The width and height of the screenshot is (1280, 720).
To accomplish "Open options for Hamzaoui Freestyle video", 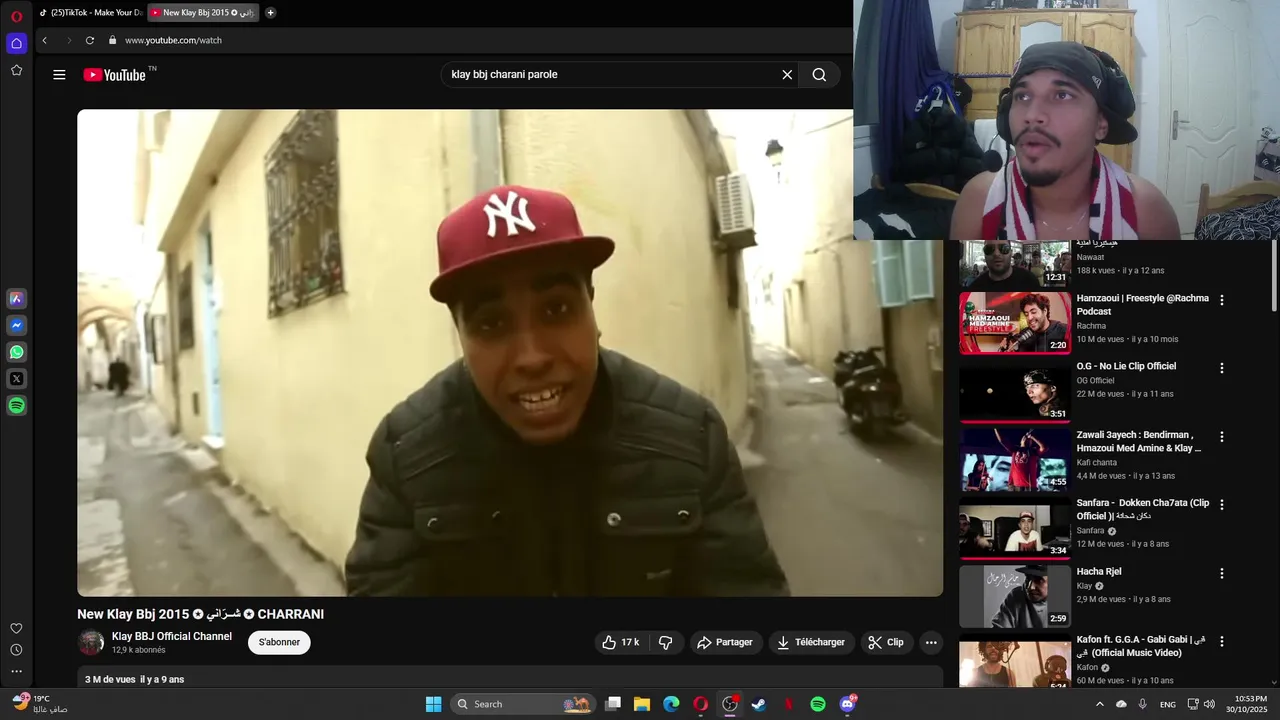I will (1221, 300).
